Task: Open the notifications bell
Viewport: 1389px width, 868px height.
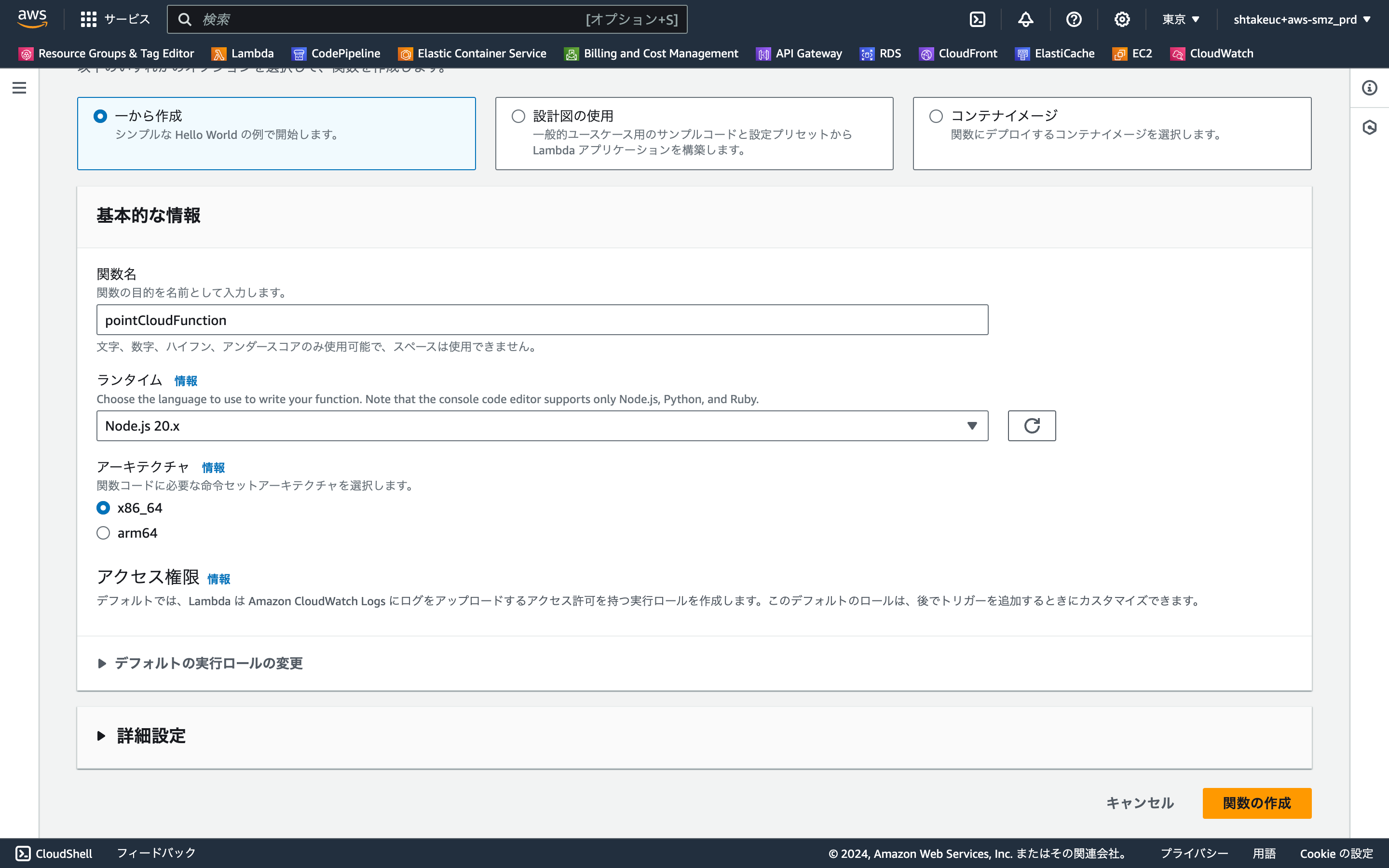Action: (1025, 18)
